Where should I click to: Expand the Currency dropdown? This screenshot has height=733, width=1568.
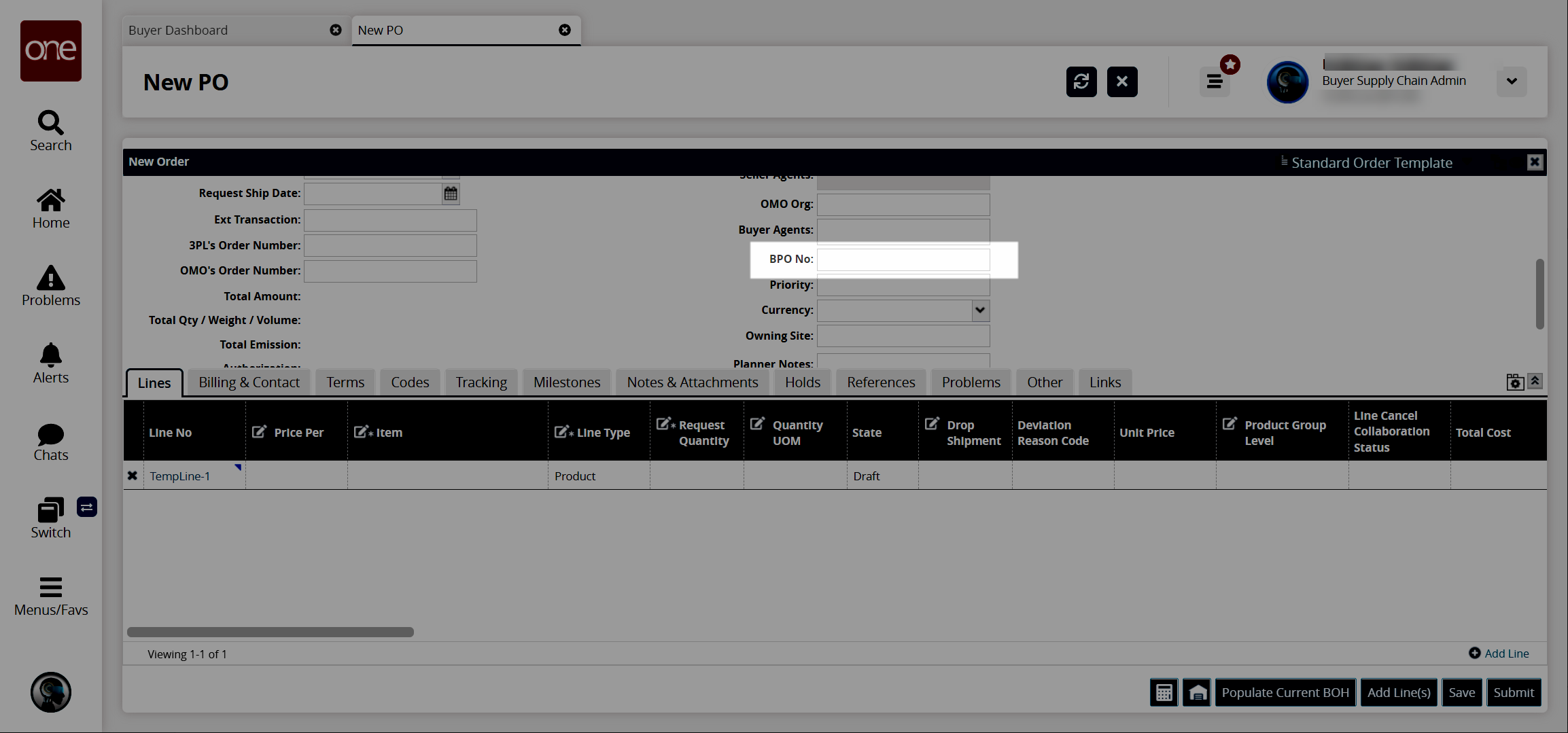tap(979, 310)
